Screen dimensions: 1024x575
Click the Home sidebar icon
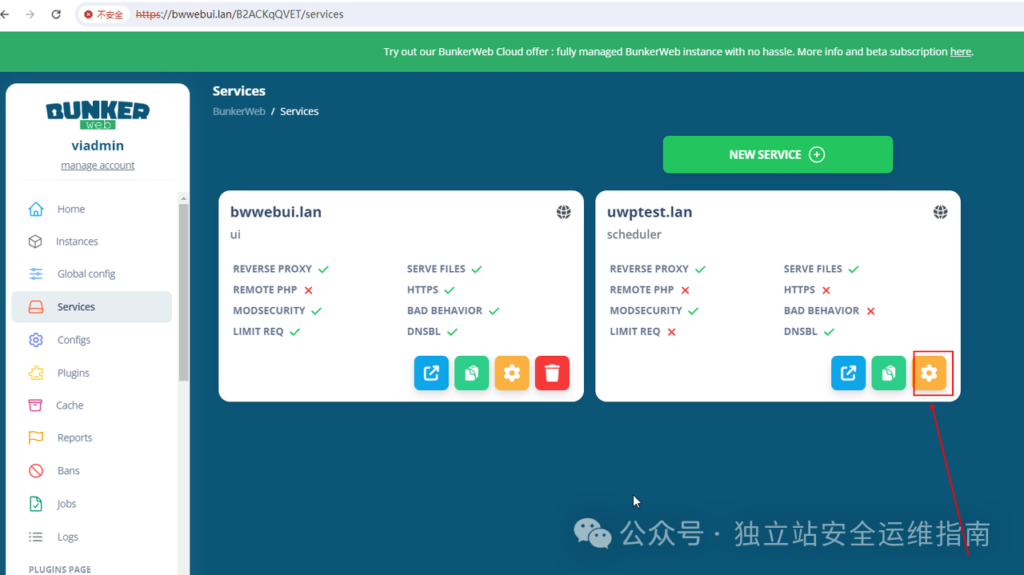click(36, 209)
